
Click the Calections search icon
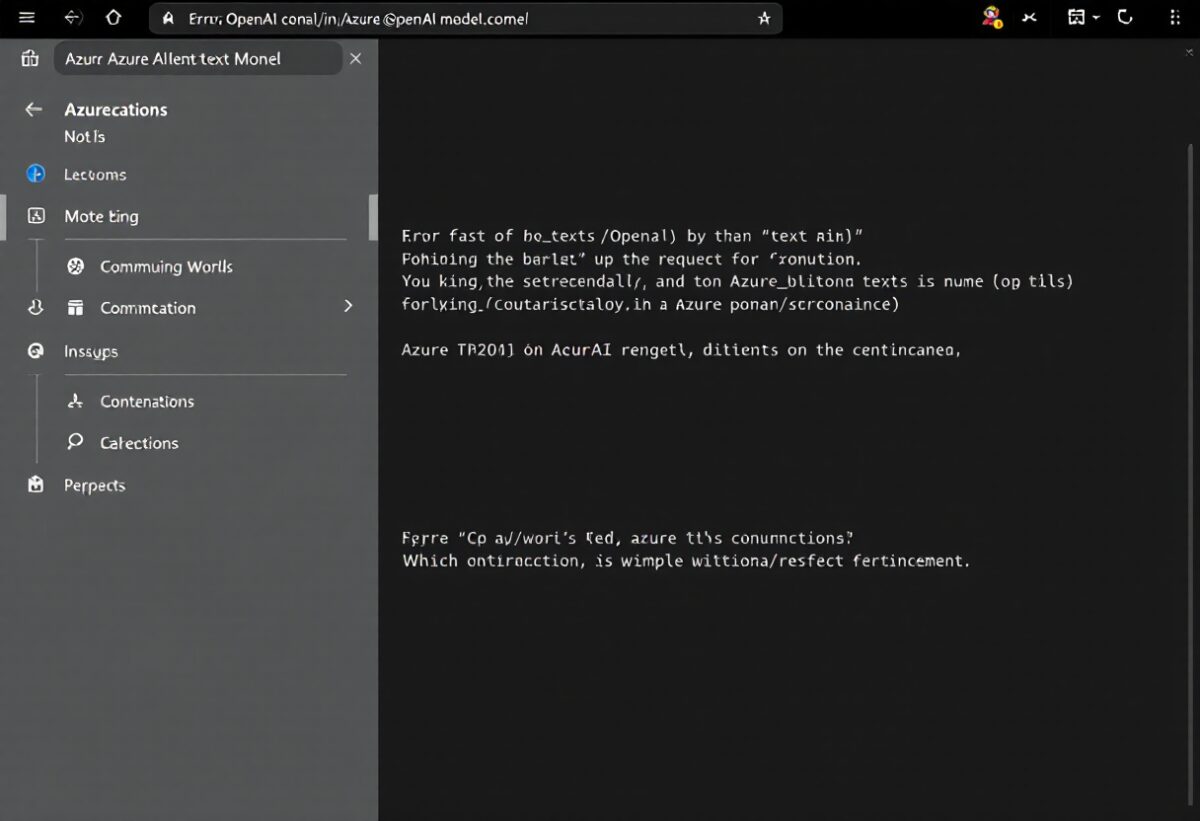[75, 442]
